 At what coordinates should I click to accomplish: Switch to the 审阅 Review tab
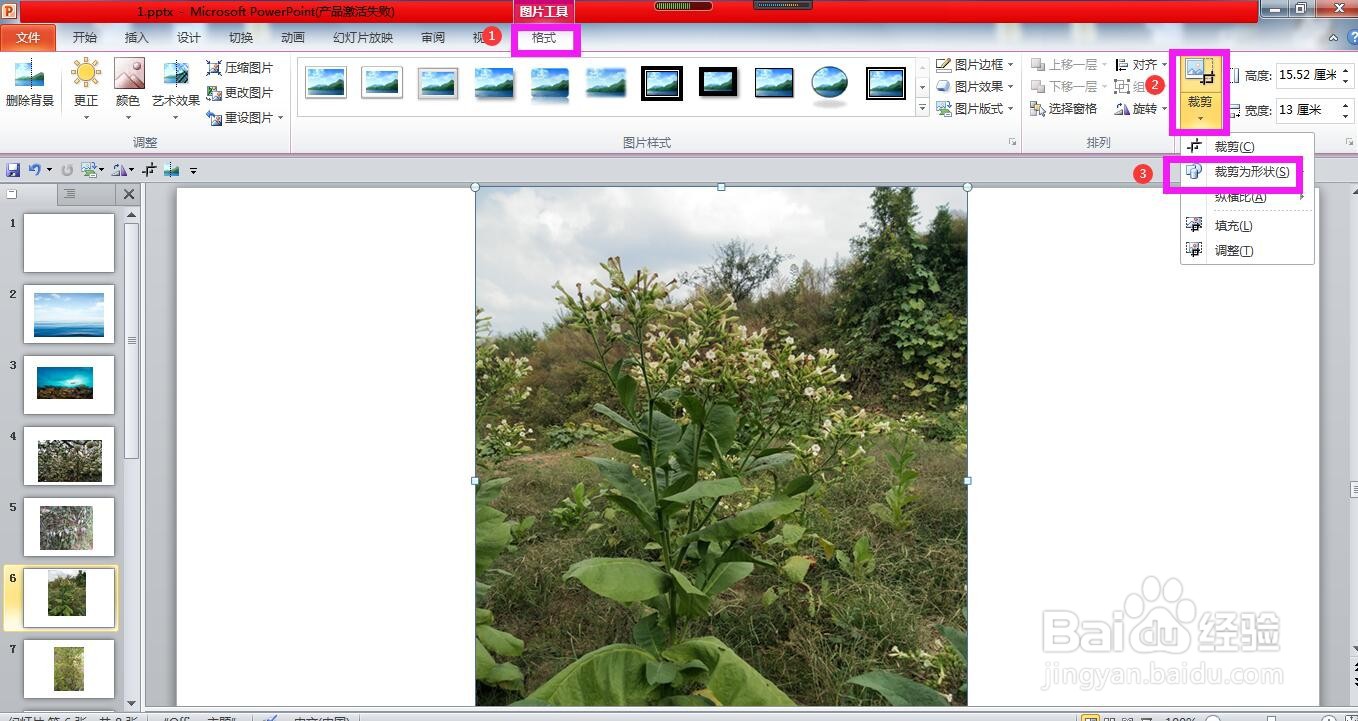coord(433,38)
